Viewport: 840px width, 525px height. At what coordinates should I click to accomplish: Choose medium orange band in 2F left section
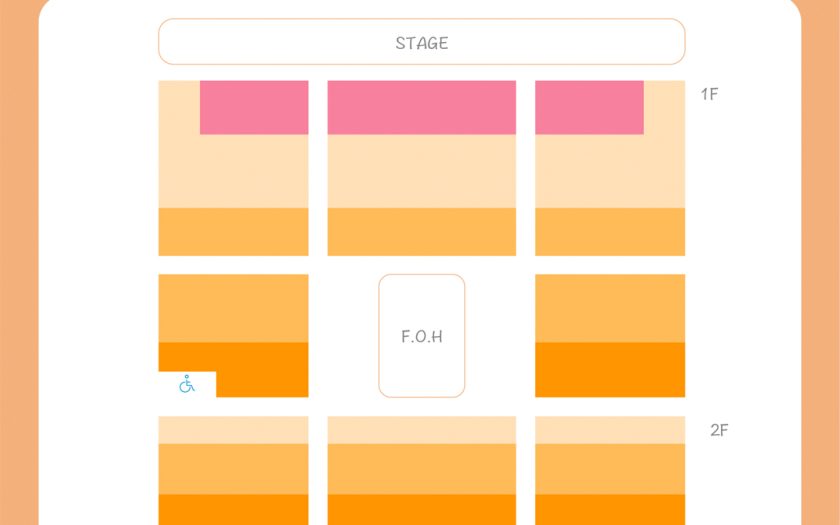(x=233, y=468)
